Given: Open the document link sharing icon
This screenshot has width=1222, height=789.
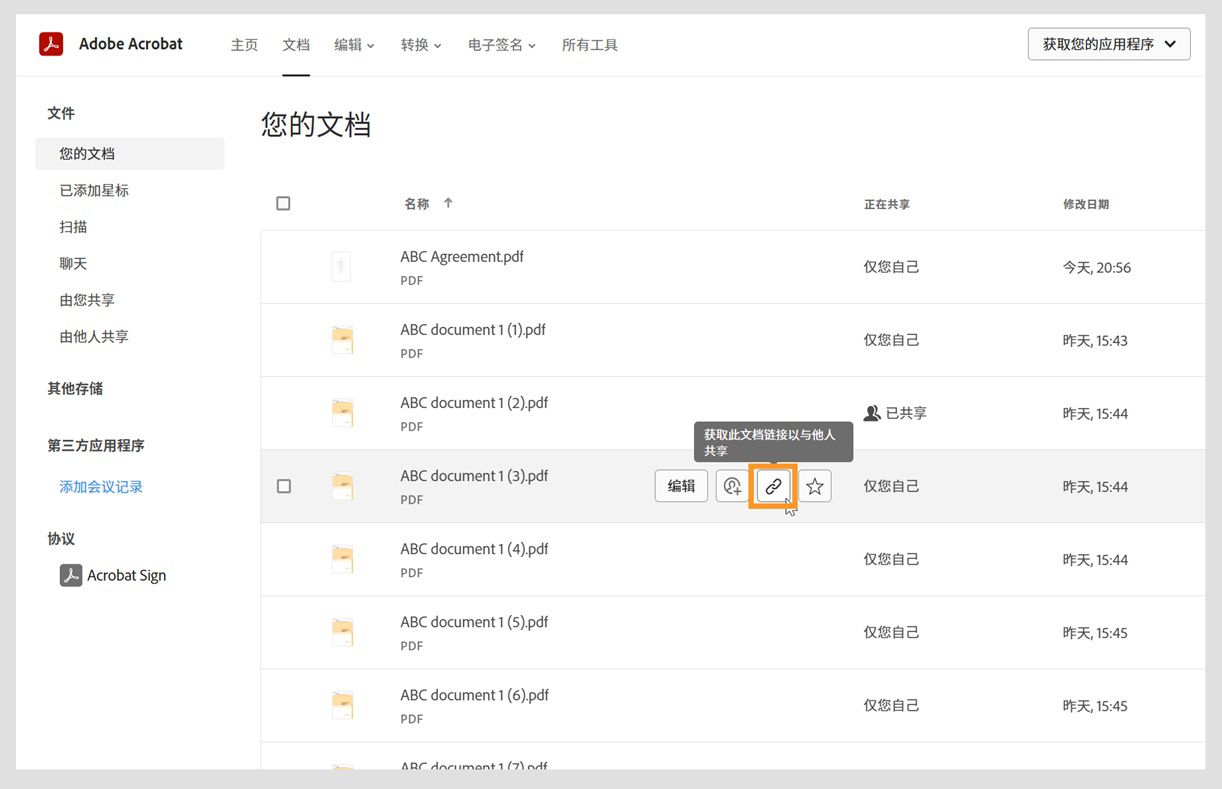Looking at the screenshot, I should click(772, 486).
